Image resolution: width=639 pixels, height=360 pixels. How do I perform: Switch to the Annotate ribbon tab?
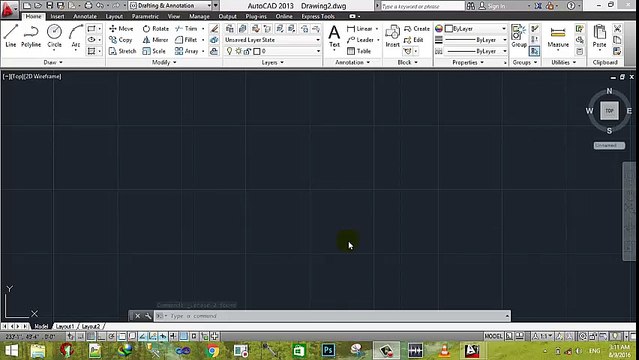pyautogui.click(x=85, y=16)
